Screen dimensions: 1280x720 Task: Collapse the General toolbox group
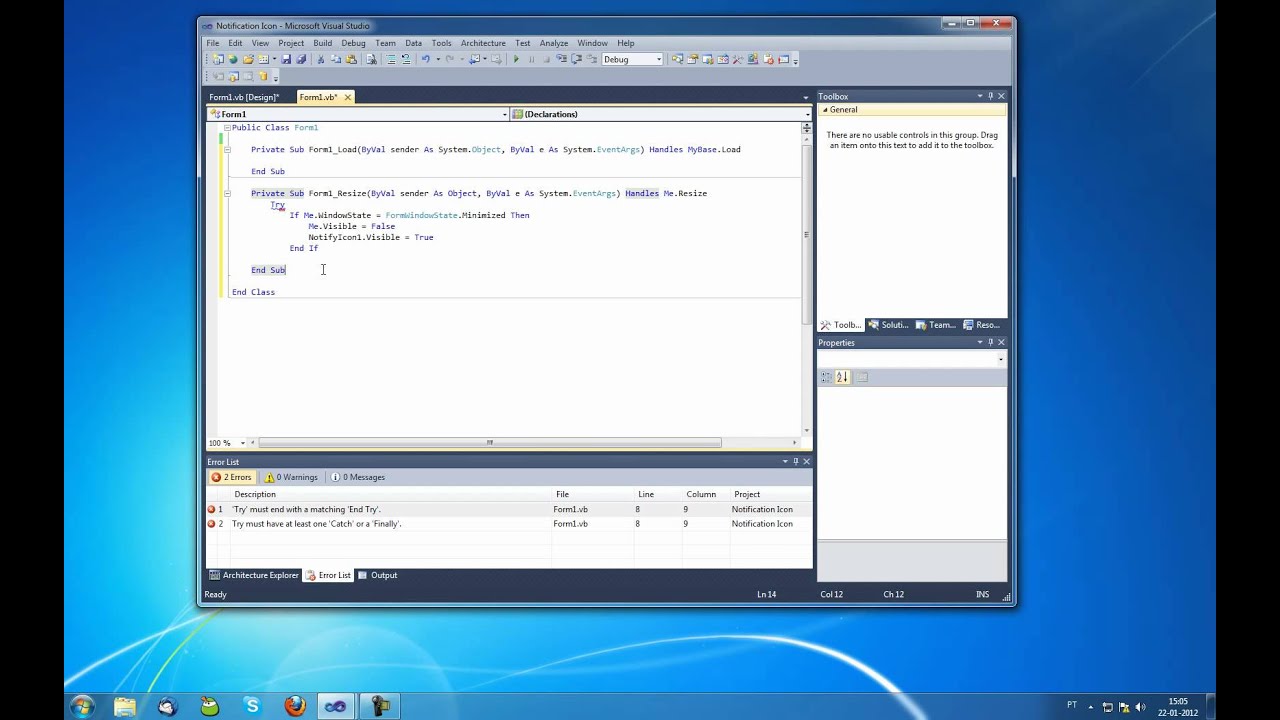pyautogui.click(x=824, y=110)
